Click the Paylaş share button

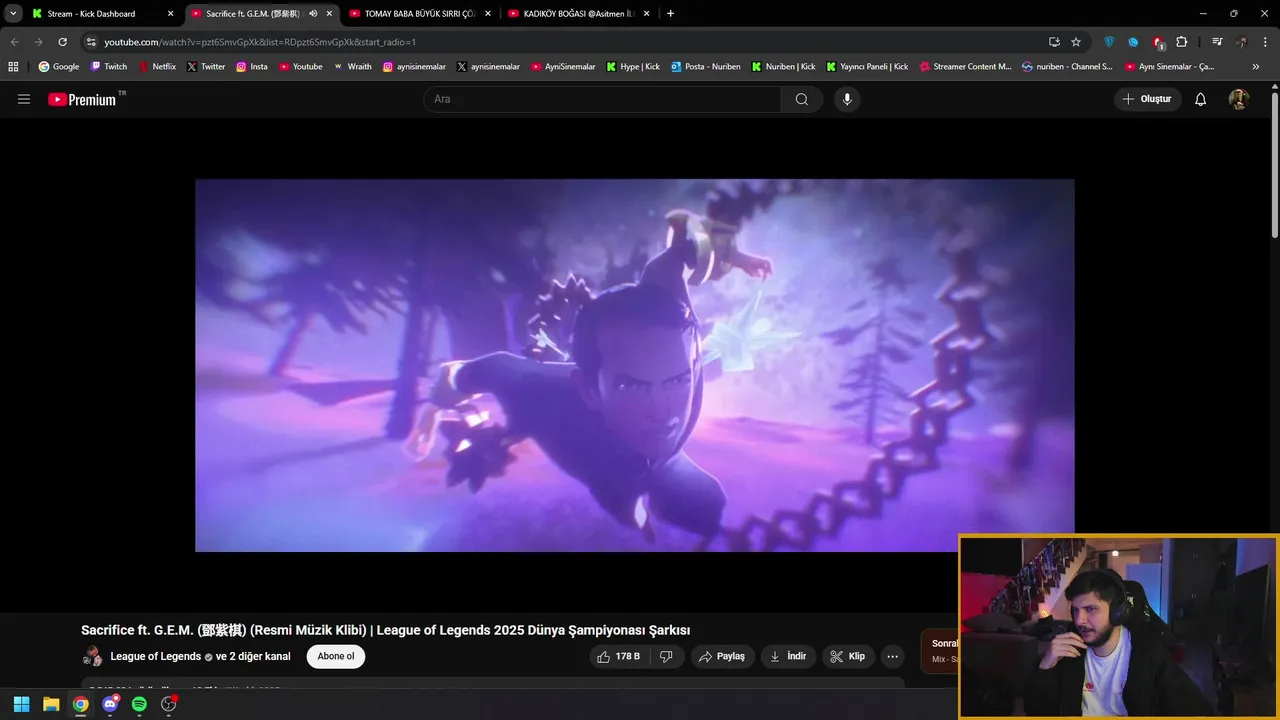point(722,657)
